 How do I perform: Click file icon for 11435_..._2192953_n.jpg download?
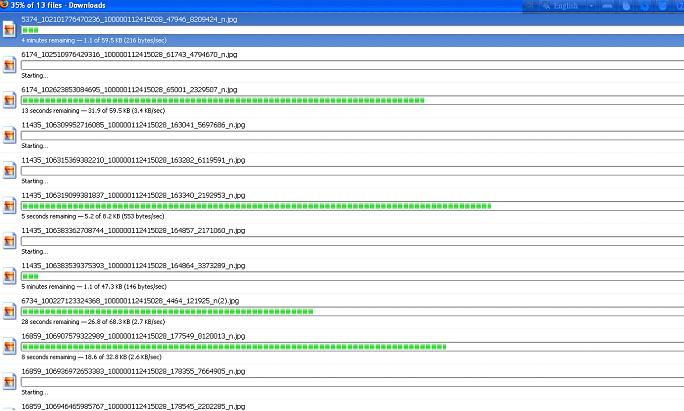[9, 206]
